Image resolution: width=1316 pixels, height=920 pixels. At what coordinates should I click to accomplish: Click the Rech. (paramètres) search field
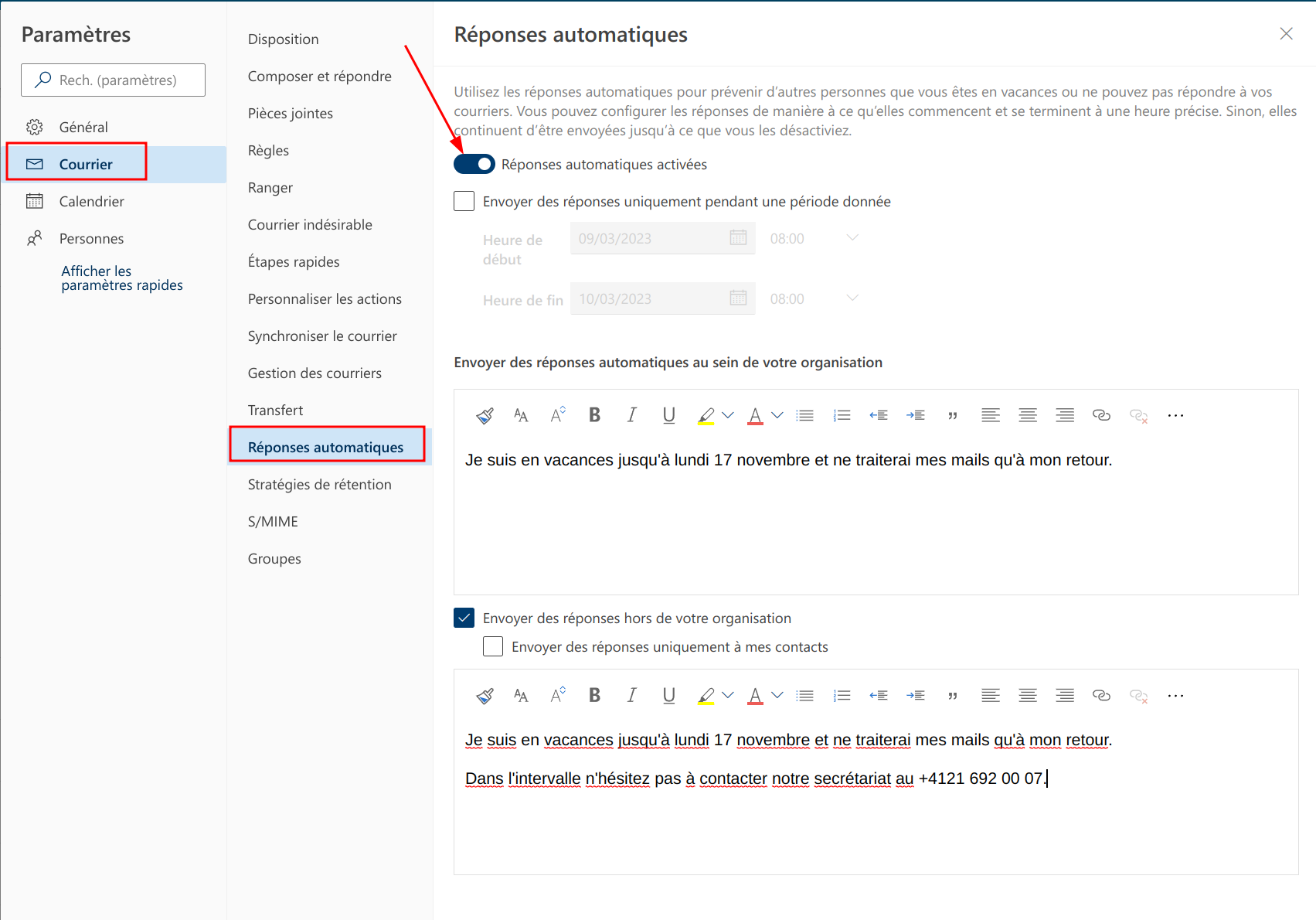114,80
